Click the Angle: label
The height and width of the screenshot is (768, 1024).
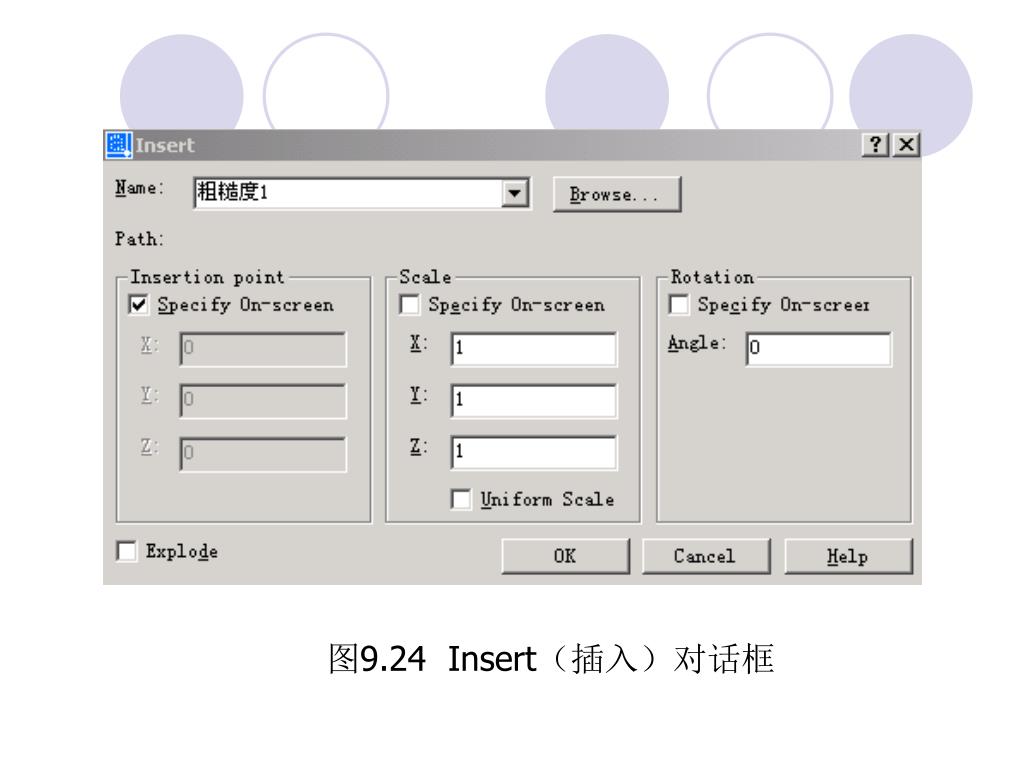click(697, 344)
